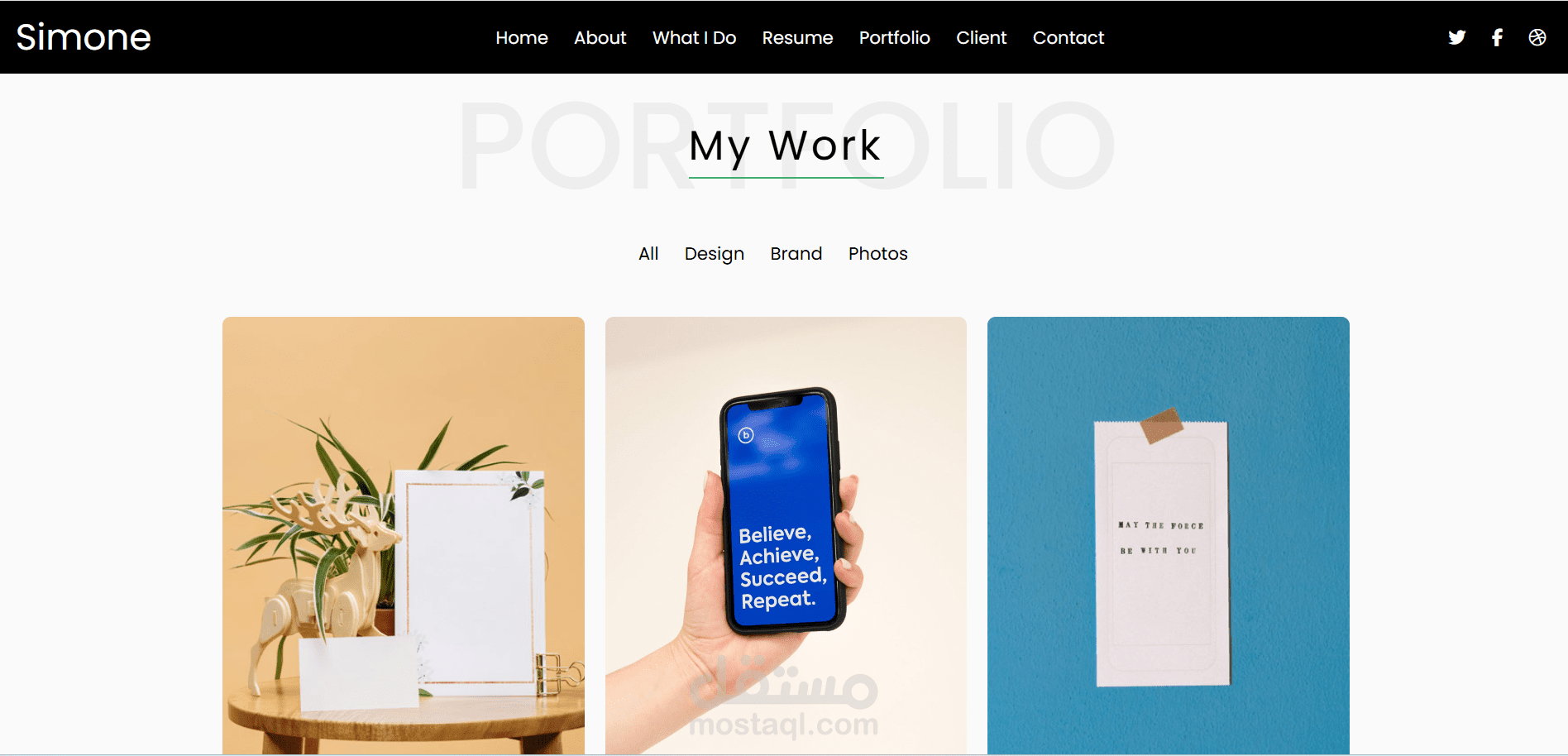This screenshot has width=1568, height=756.
Task: Open the deer and plant stationery thumbnail
Action: click(x=404, y=535)
